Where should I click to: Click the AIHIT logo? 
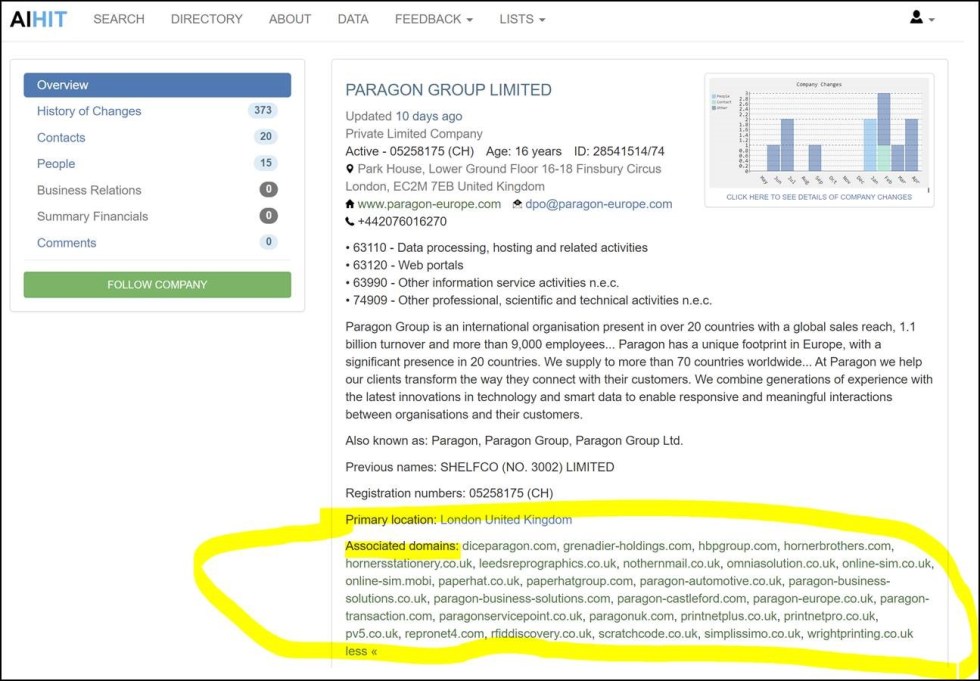[x=38, y=19]
